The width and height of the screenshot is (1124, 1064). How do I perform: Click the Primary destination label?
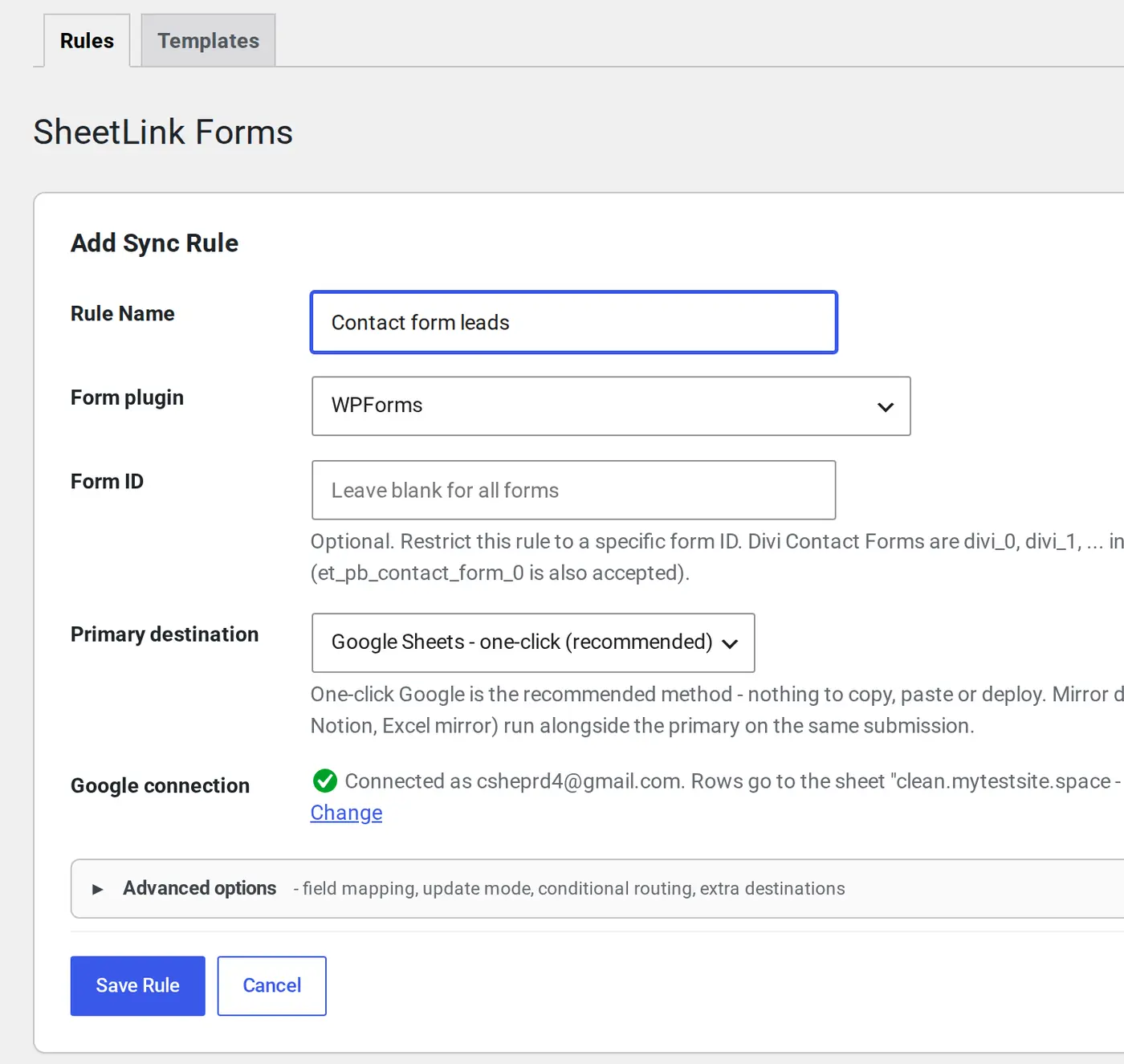(165, 634)
